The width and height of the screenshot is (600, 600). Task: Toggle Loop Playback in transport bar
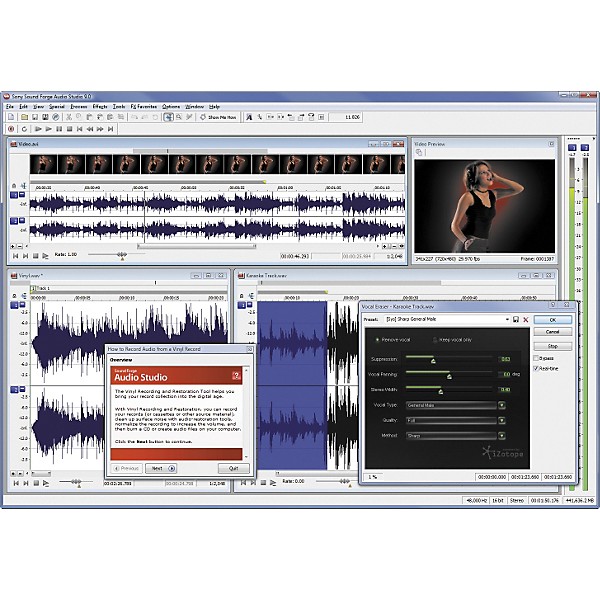tap(24, 129)
